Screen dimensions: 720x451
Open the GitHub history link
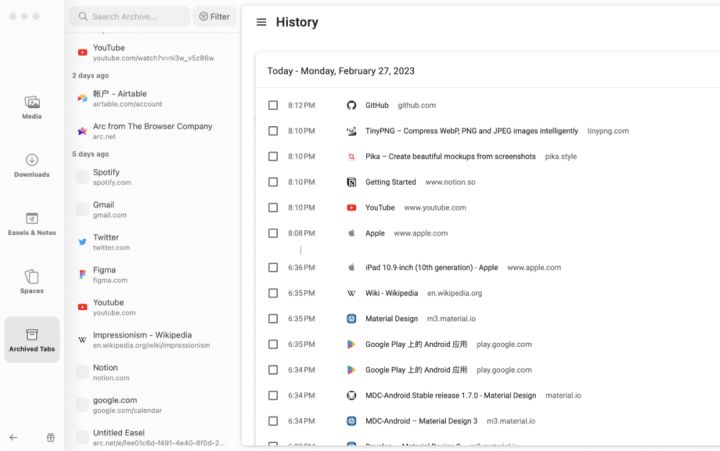[x=377, y=105]
